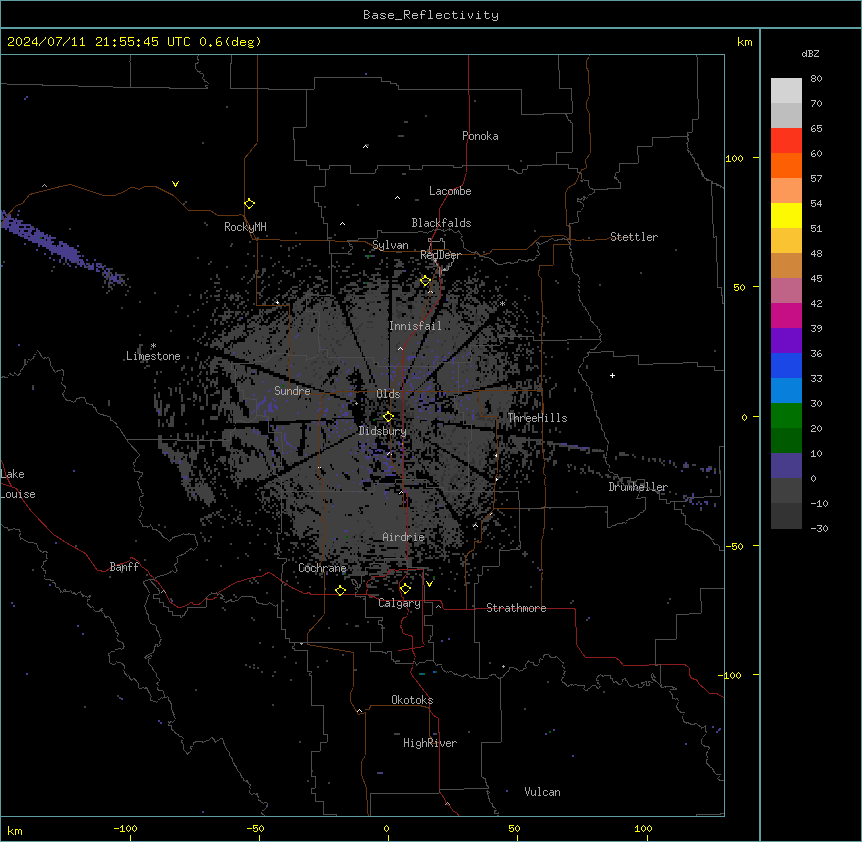This screenshot has height=842, width=862.
Task: Click the Ponoka city label
Action: pyautogui.click(x=480, y=136)
